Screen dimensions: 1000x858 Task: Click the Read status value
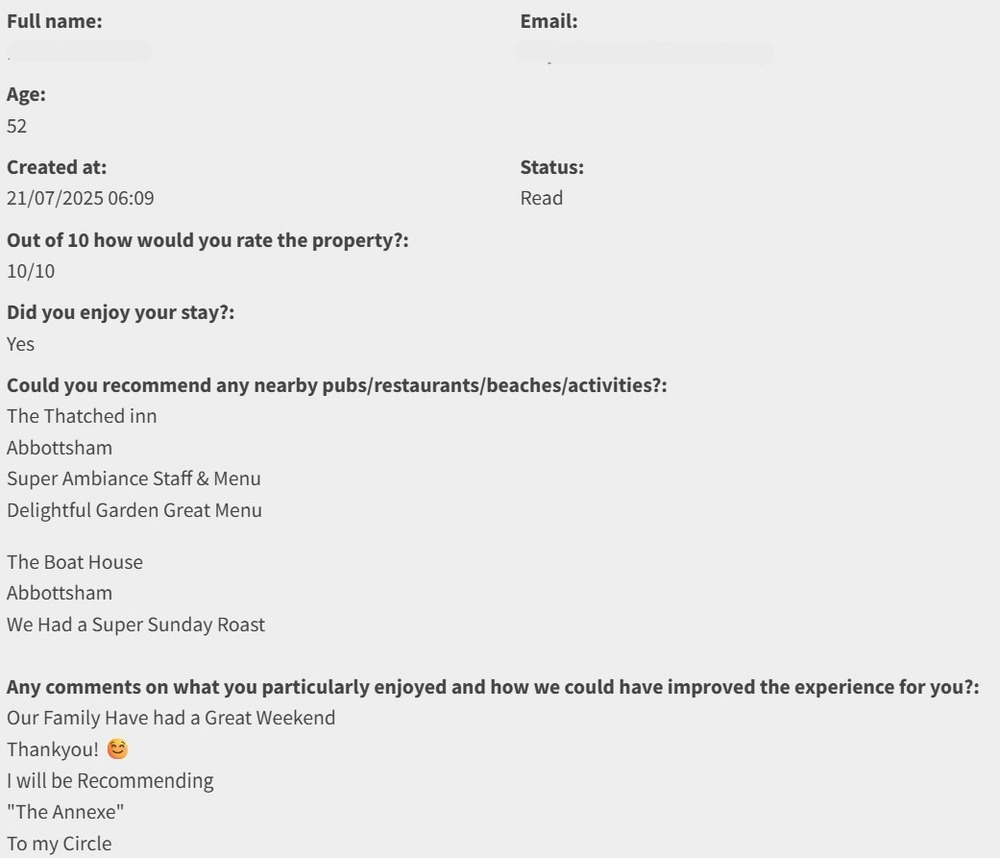[x=541, y=198]
